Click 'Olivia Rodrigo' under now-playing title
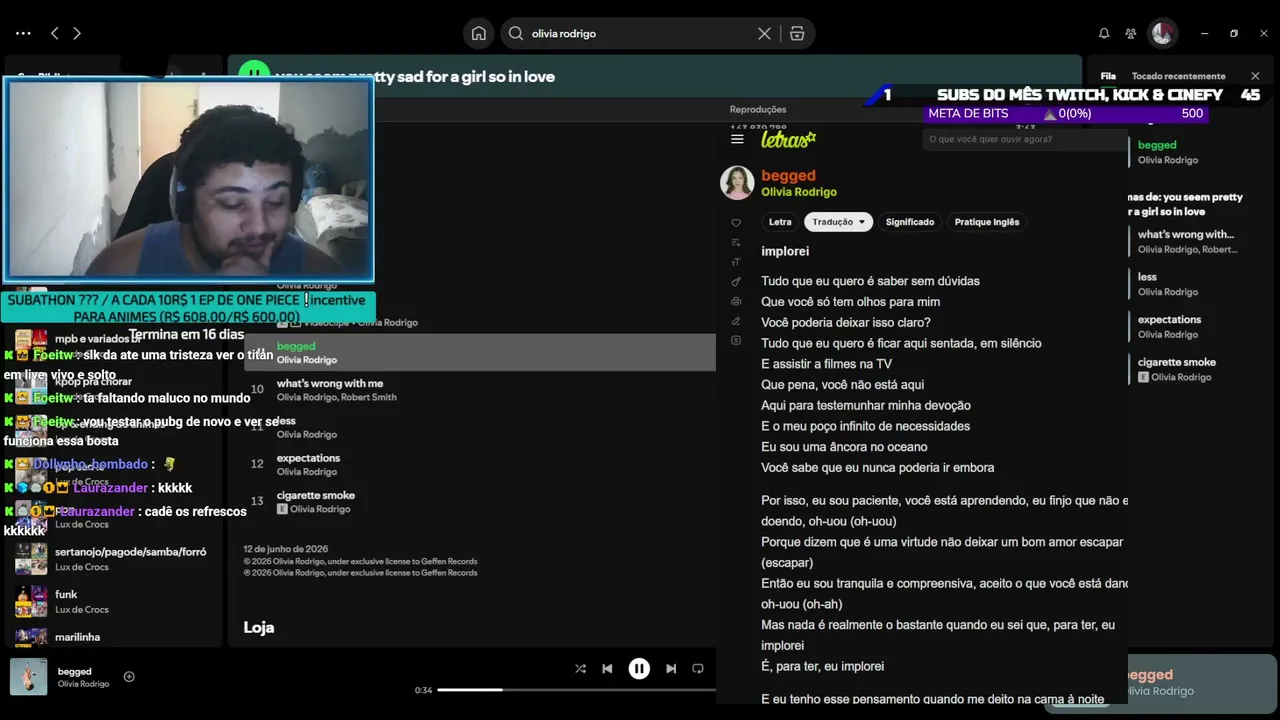 (x=83, y=684)
